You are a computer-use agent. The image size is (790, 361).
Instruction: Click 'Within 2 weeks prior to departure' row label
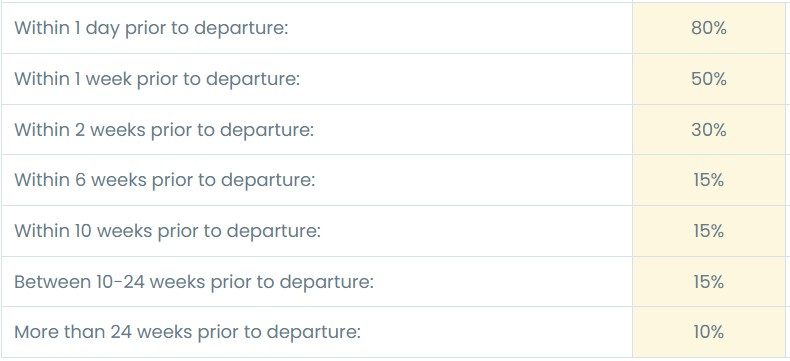pos(164,130)
